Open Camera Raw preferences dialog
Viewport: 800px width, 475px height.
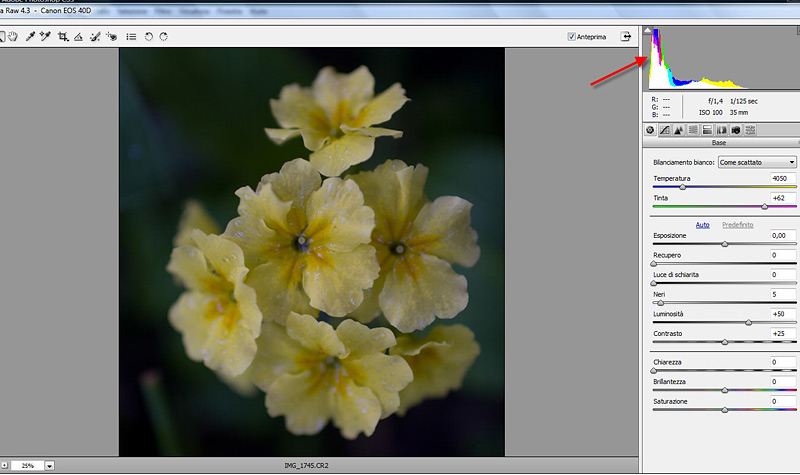131,37
